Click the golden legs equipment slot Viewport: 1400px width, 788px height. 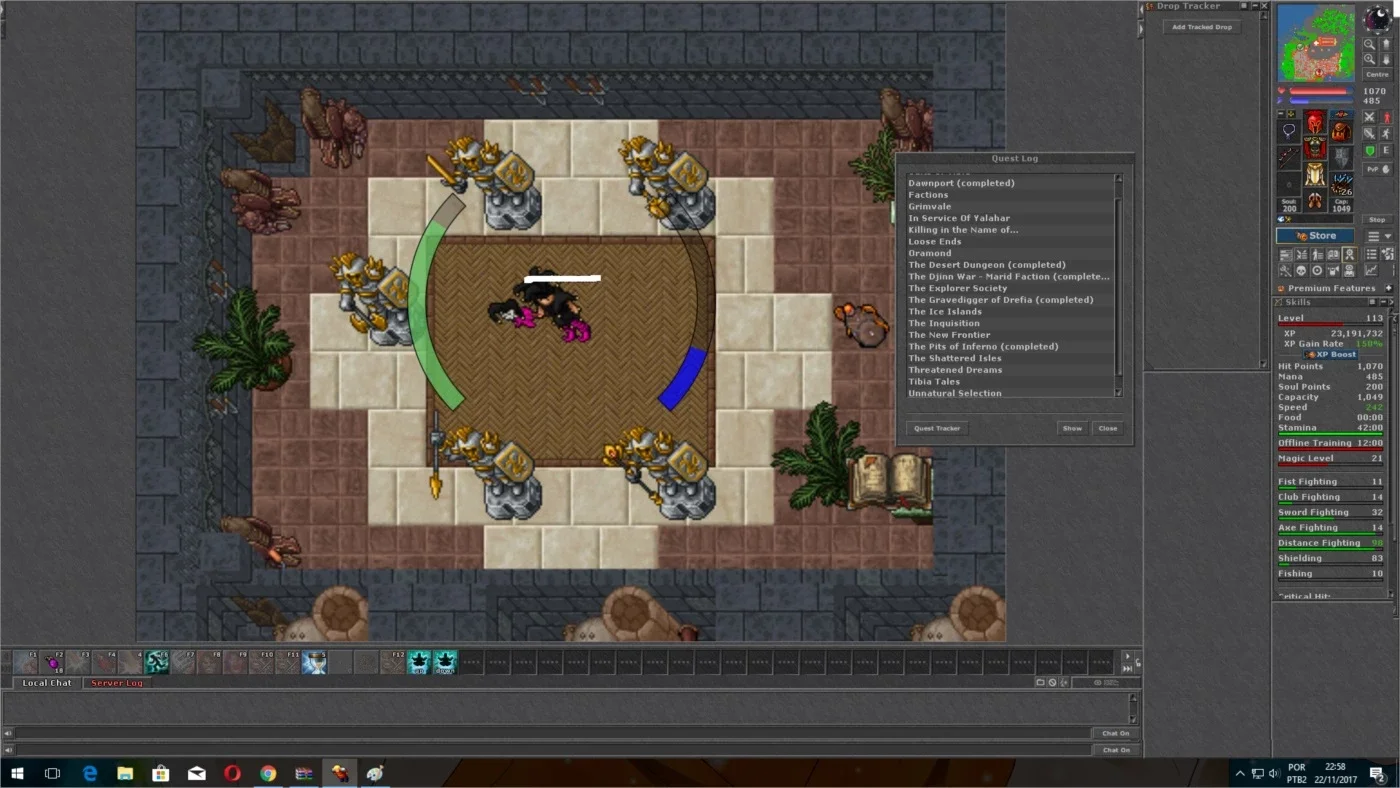pos(1316,174)
